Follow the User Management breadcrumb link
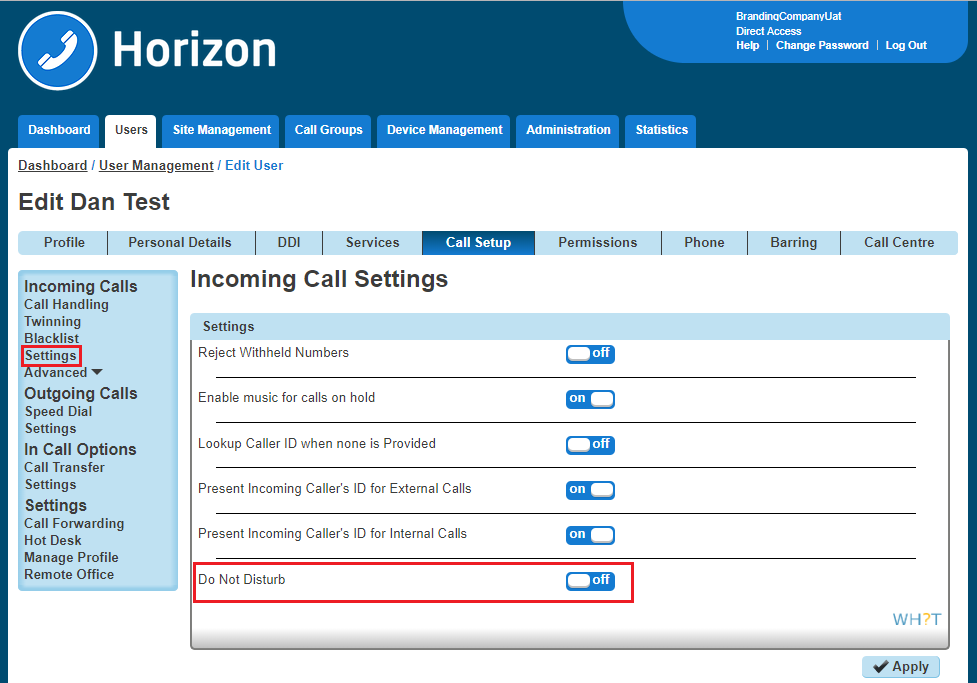977x683 pixels. [x=156, y=166]
